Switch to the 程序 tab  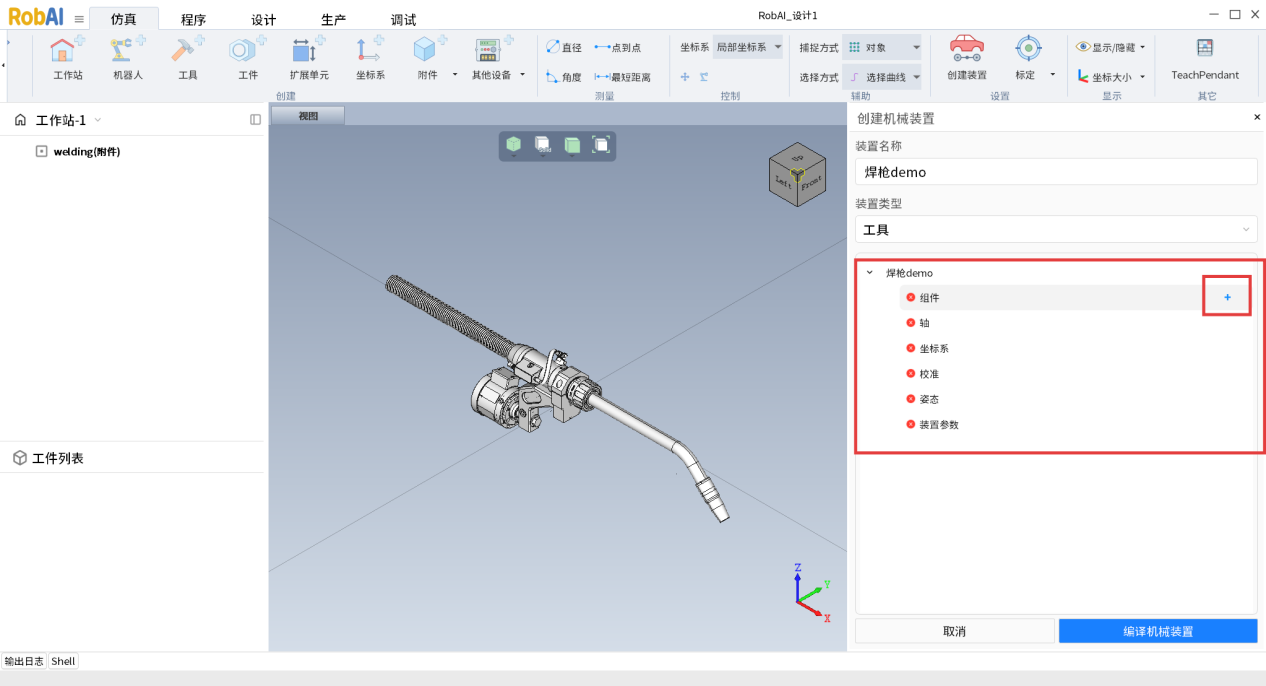click(193, 19)
